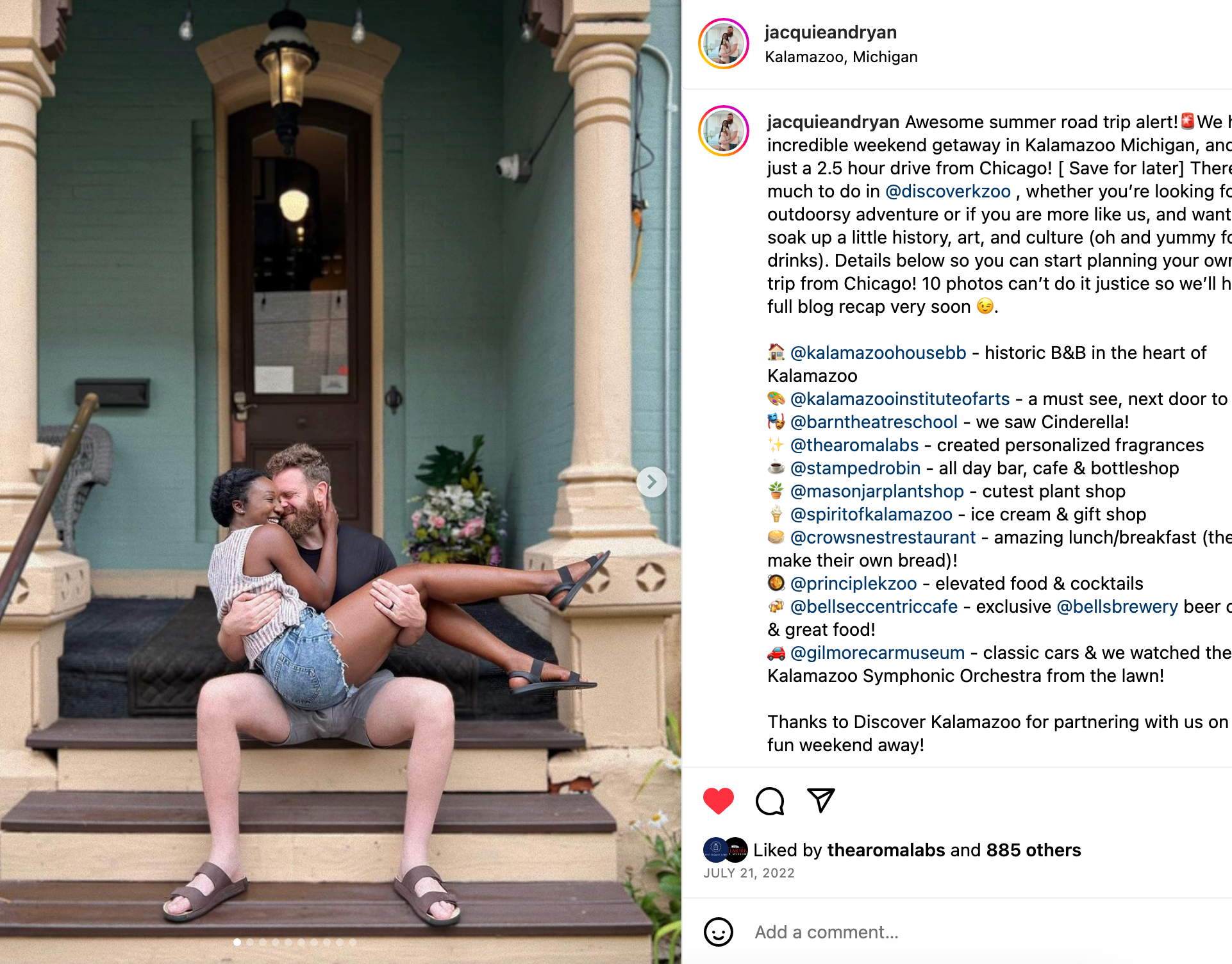Open emoji picker in comment box
The height and width of the screenshot is (964, 1232).
point(718,932)
